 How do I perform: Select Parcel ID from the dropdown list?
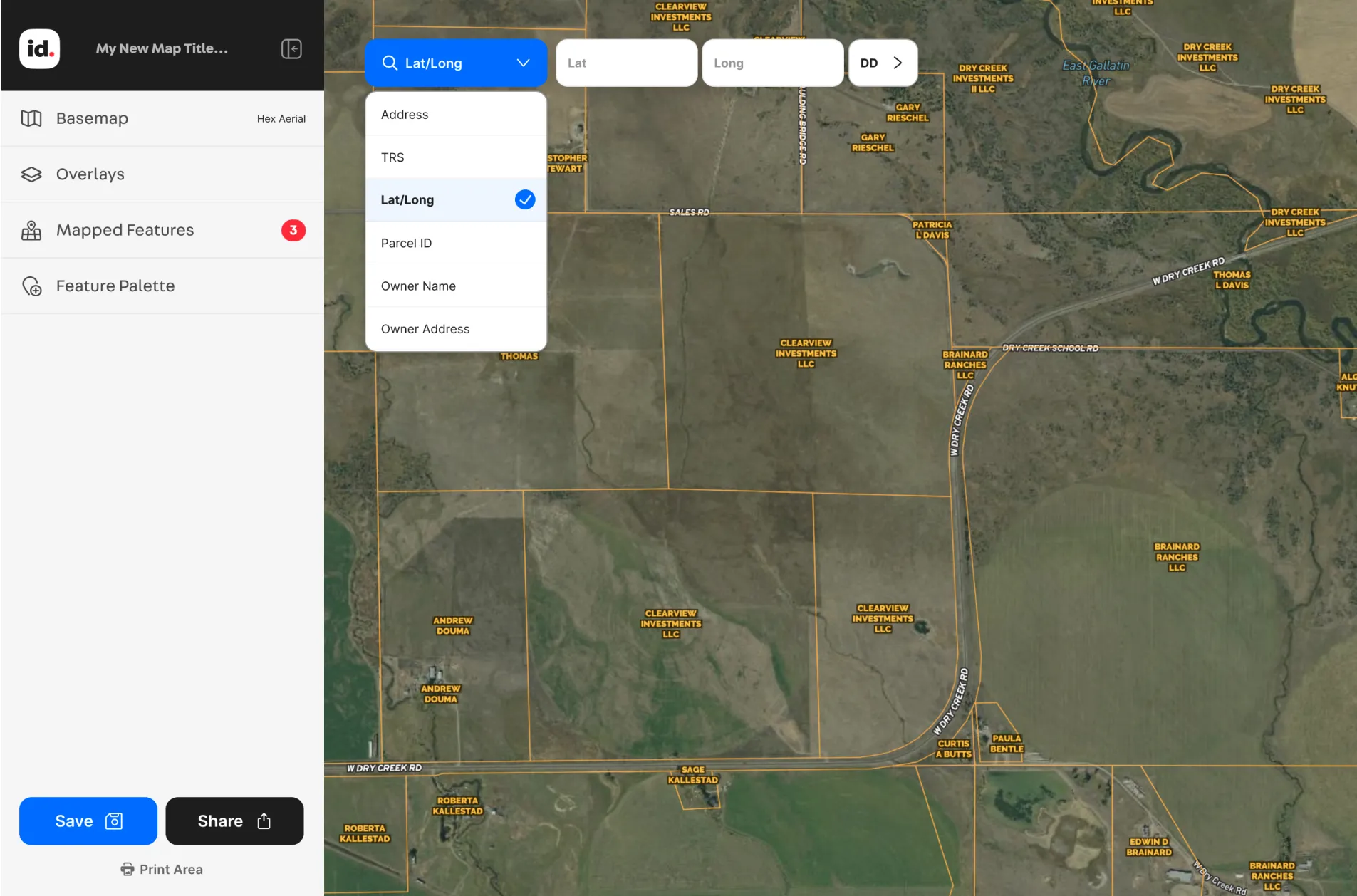pyautogui.click(x=406, y=243)
